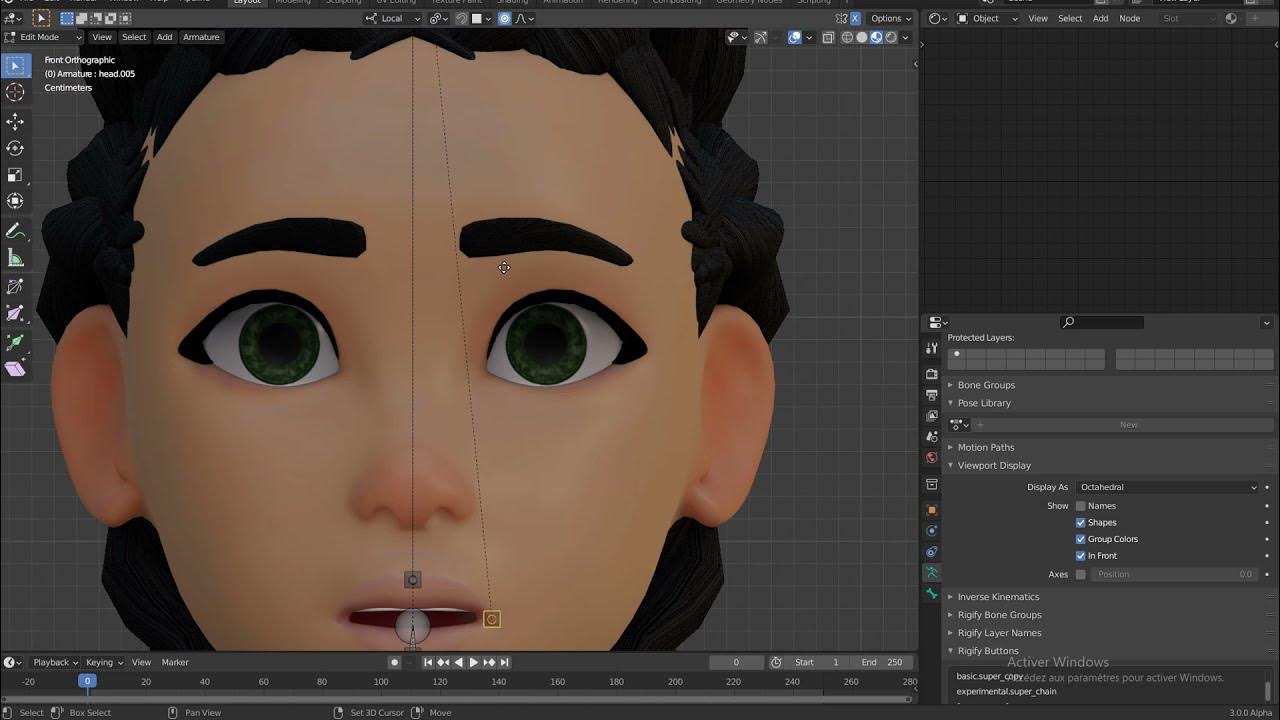1280x720 pixels.
Task: Select the Move tool
Action: pos(15,121)
